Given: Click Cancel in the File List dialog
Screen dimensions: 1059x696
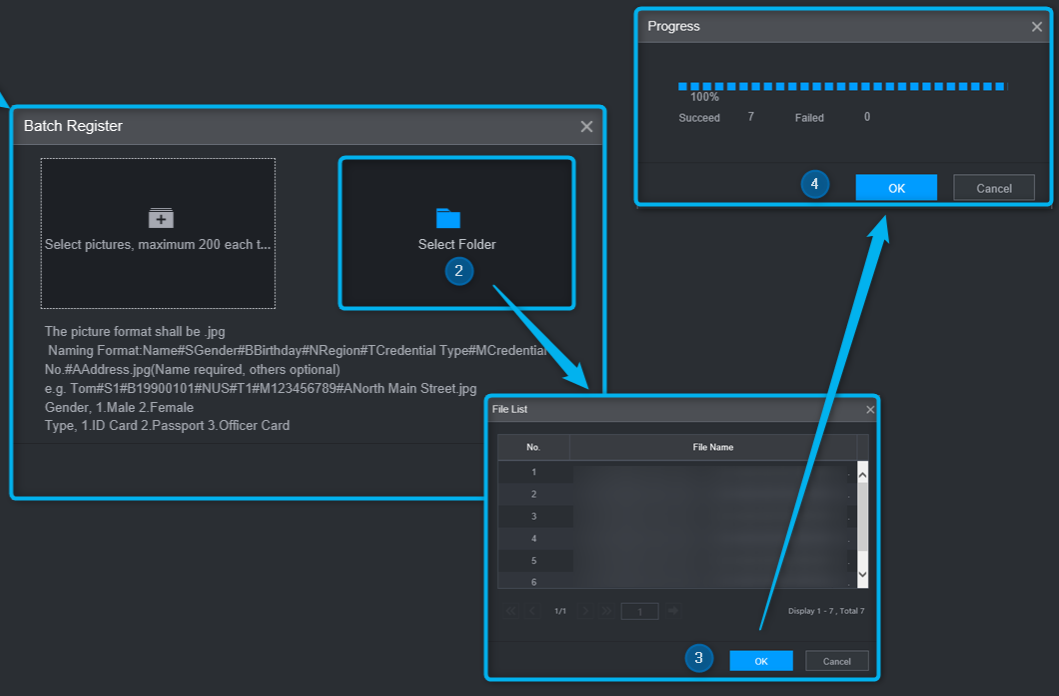Looking at the screenshot, I should 837,661.
